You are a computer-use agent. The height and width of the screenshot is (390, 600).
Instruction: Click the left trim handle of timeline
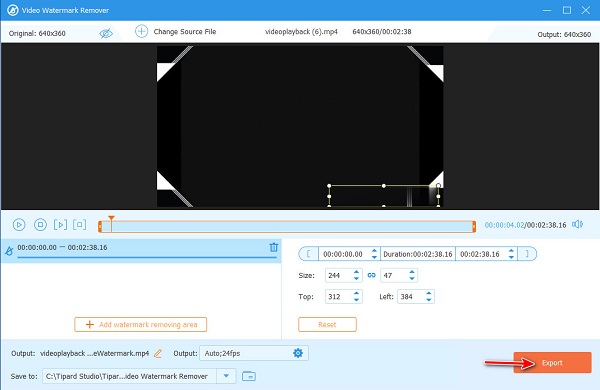(100, 227)
